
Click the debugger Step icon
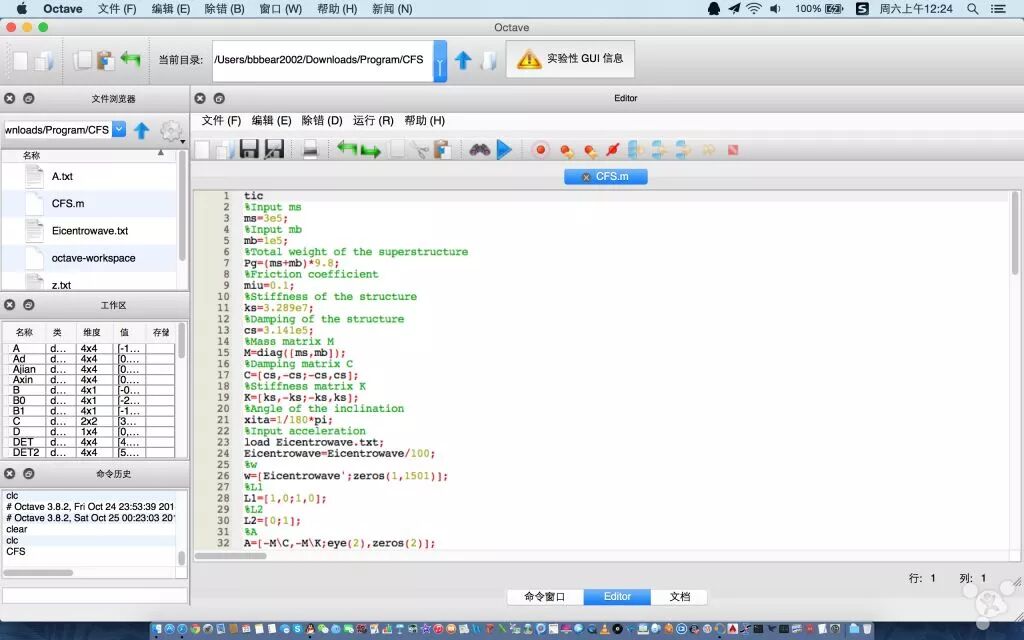[635, 150]
